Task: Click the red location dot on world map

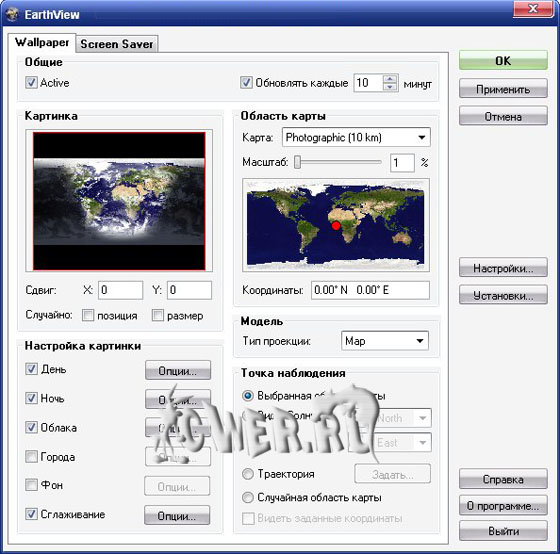Action: pyautogui.click(x=336, y=226)
